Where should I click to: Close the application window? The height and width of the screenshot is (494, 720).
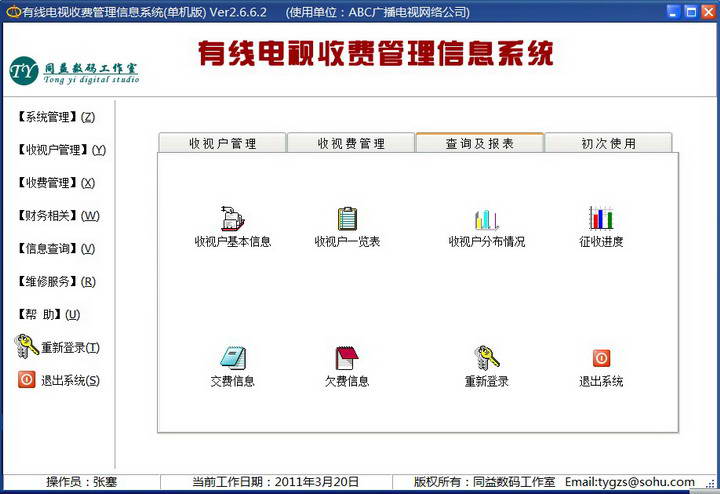[x=708, y=11]
